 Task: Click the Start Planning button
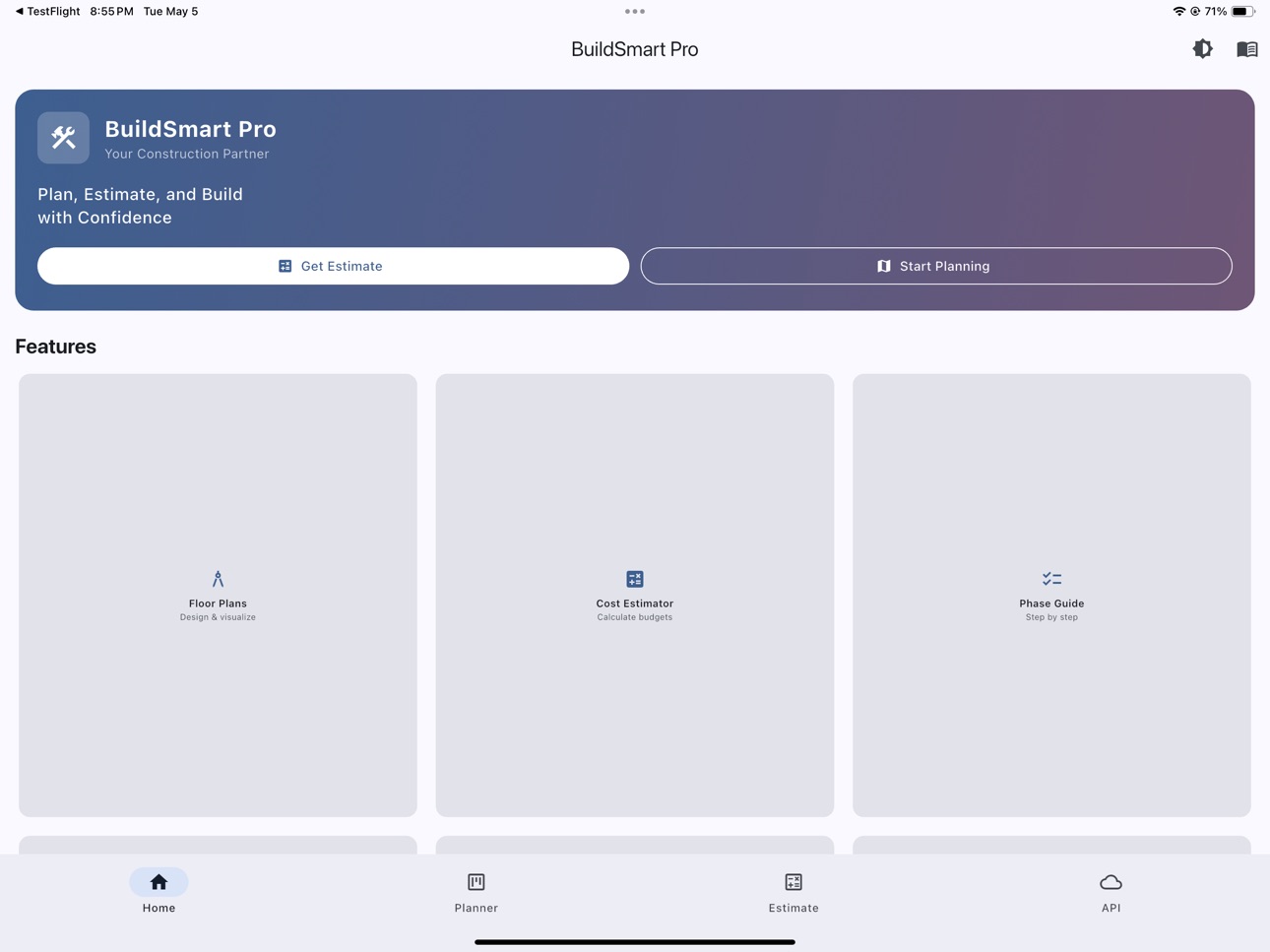click(936, 266)
